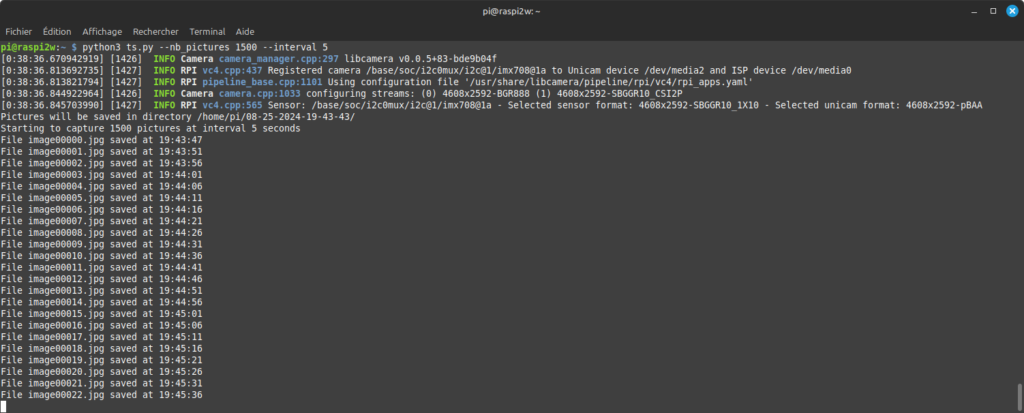Maximize the terminal window

click(x=993, y=11)
